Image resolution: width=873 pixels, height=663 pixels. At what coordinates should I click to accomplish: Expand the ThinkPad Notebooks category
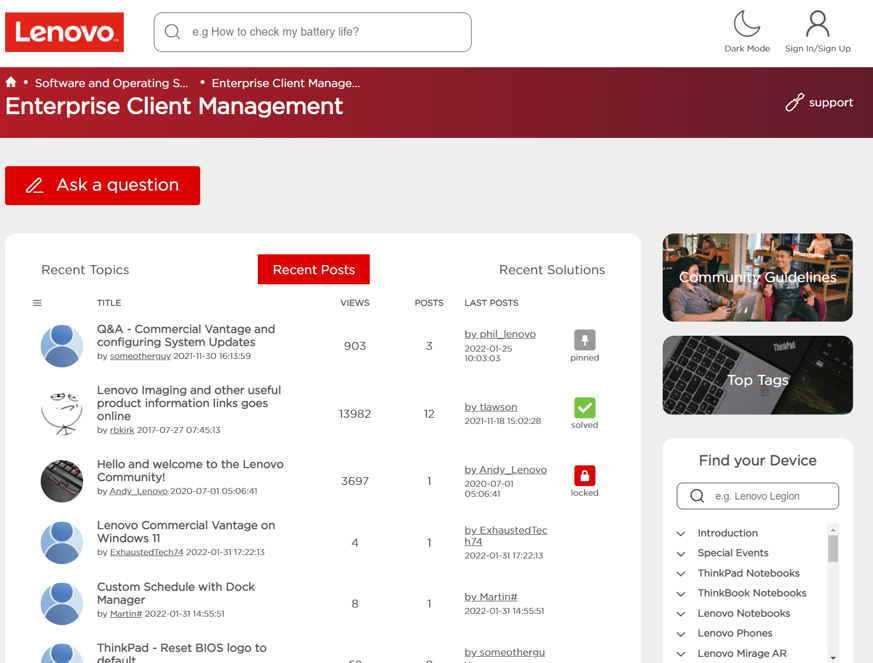(x=681, y=573)
